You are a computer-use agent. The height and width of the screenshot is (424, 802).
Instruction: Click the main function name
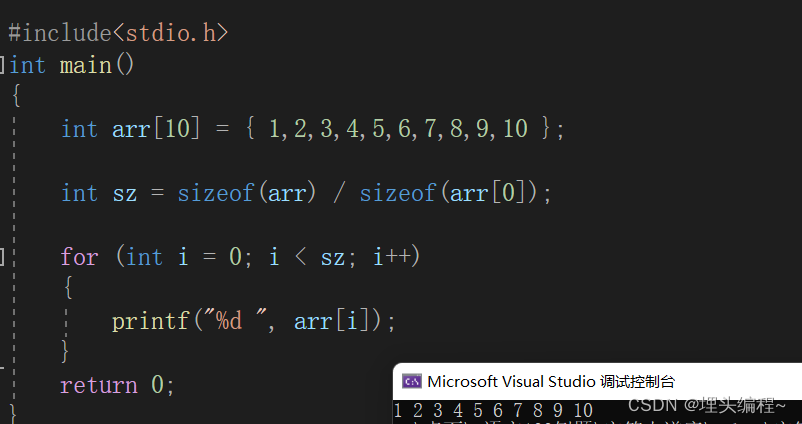[85, 65]
